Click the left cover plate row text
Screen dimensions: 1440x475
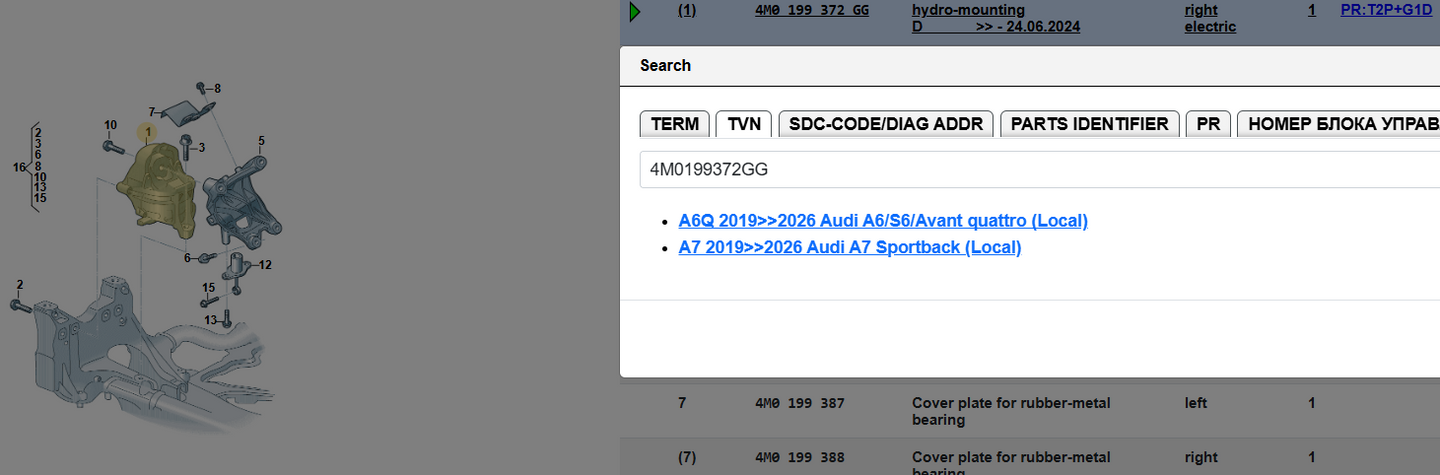click(1011, 411)
